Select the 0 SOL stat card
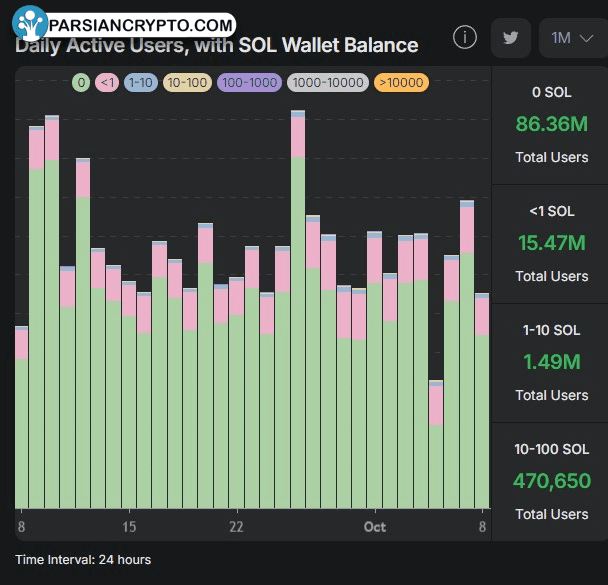Viewport: 608px width, 585px height. (x=550, y=126)
